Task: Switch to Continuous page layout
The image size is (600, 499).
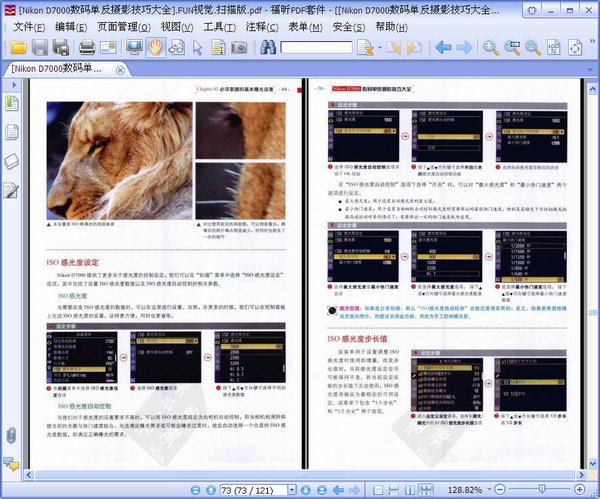Action: click(x=393, y=490)
